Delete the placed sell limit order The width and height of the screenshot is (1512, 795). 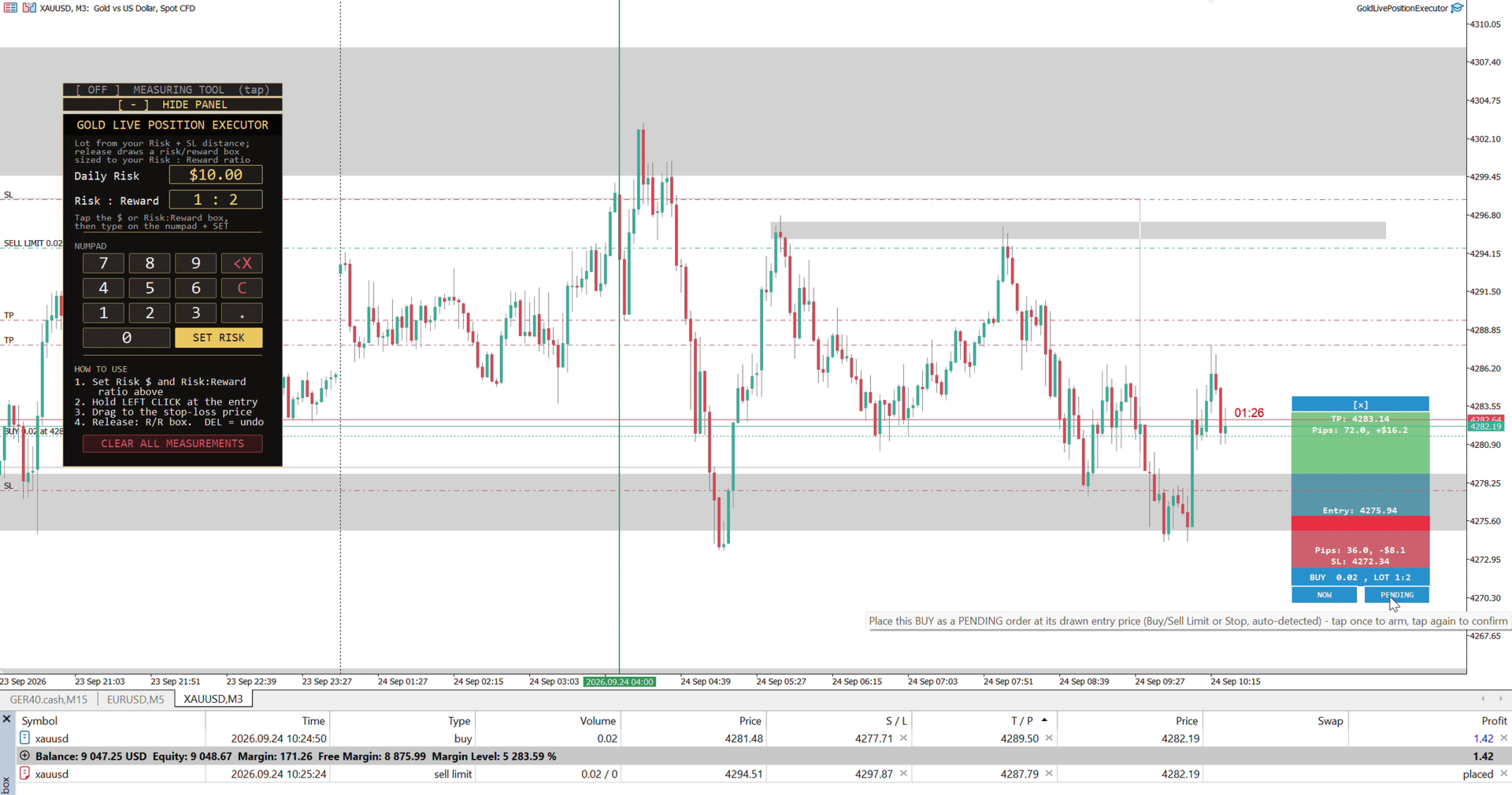tap(1503, 774)
